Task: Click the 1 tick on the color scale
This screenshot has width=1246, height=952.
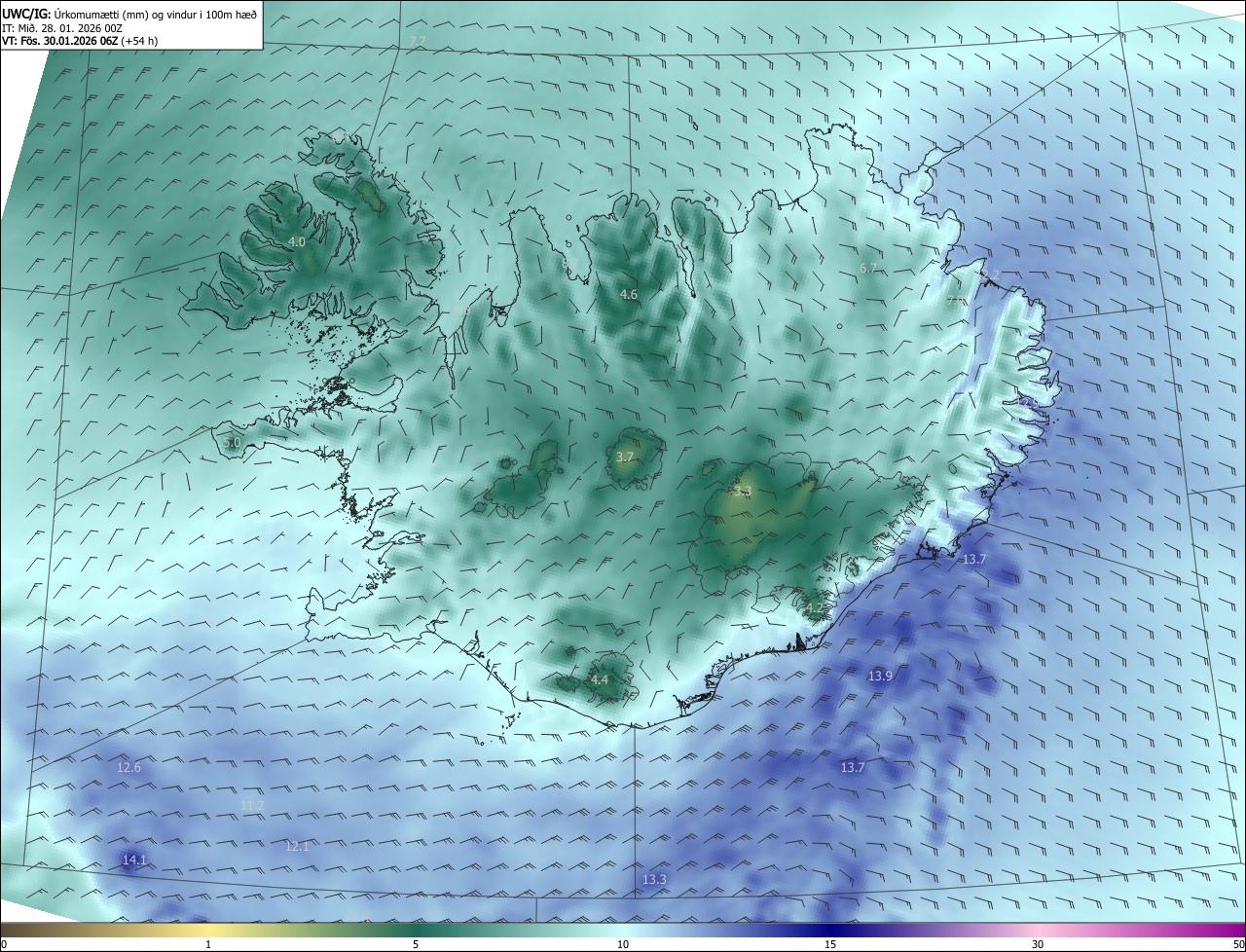Action: pyautogui.click(x=208, y=944)
